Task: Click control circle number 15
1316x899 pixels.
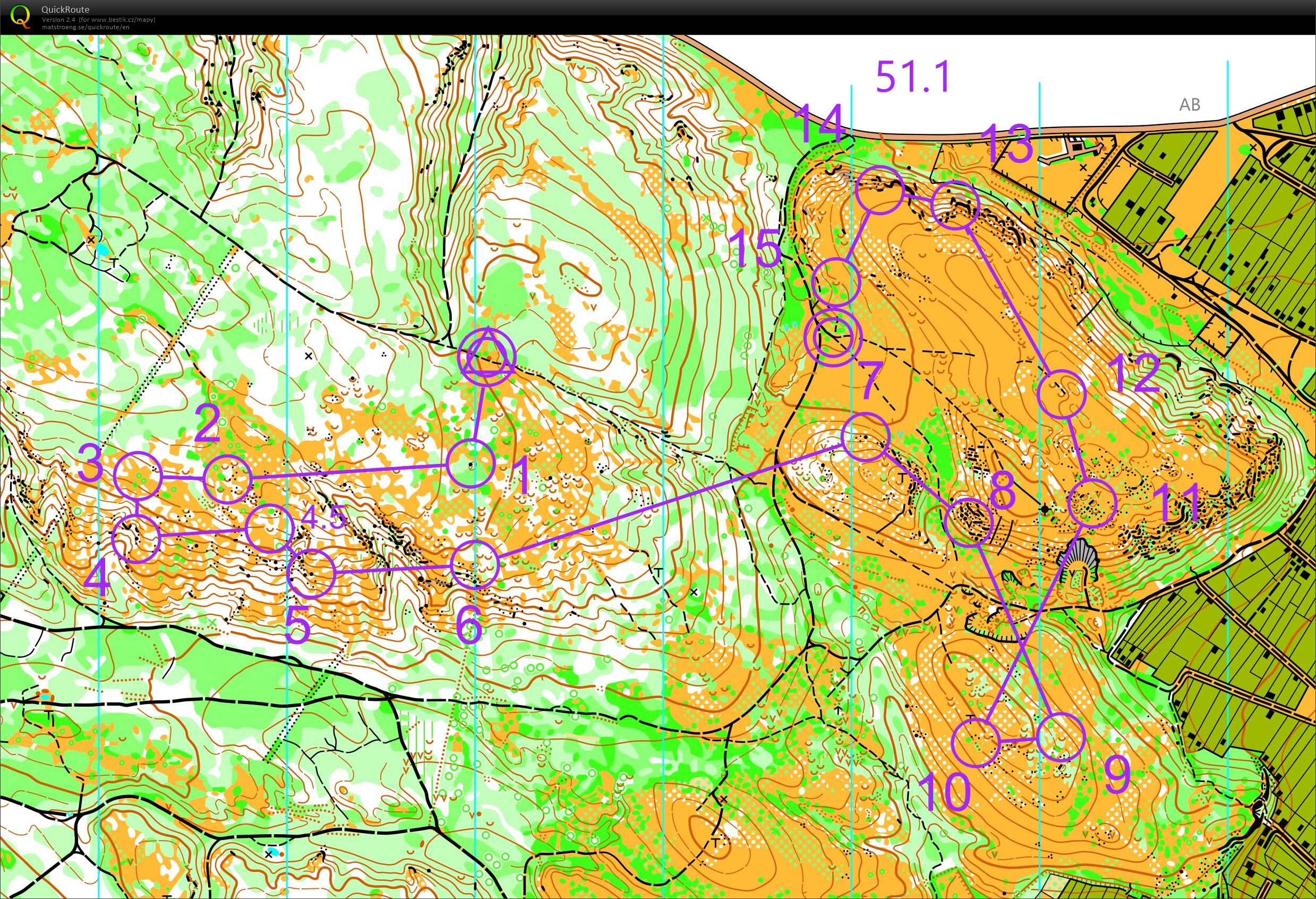Action: point(836,282)
